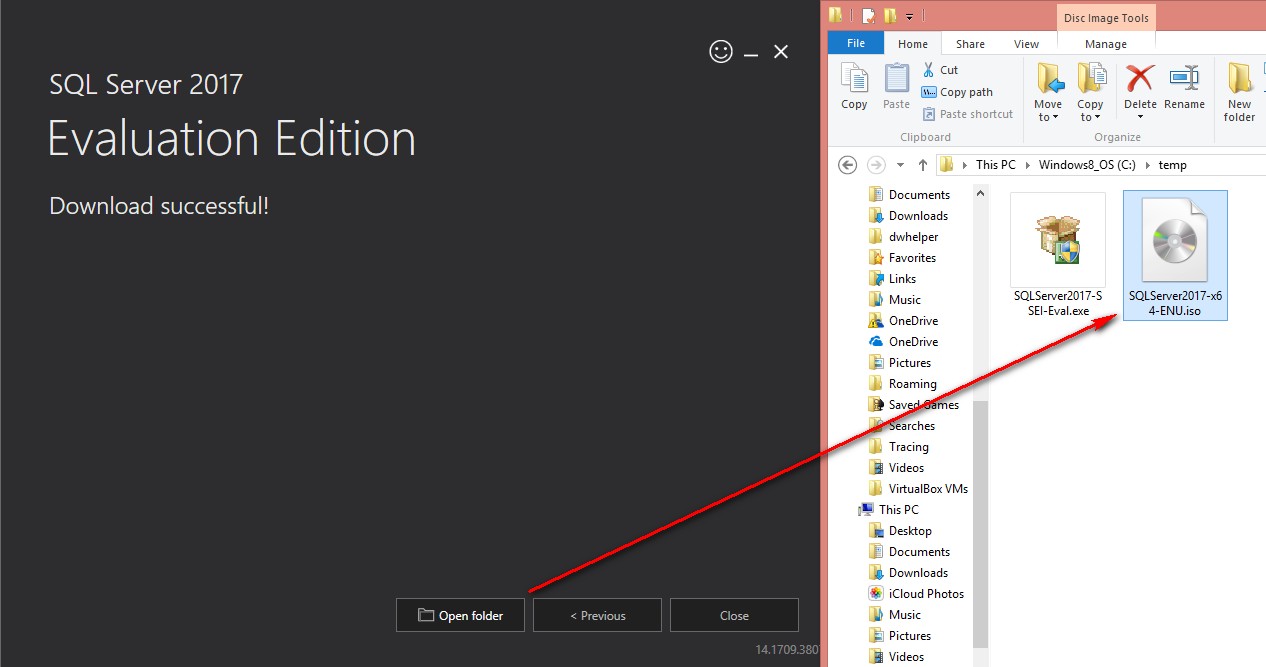Go back with Explorer's back arrow
Image resolution: width=1266 pixels, height=667 pixels.
pos(848,165)
